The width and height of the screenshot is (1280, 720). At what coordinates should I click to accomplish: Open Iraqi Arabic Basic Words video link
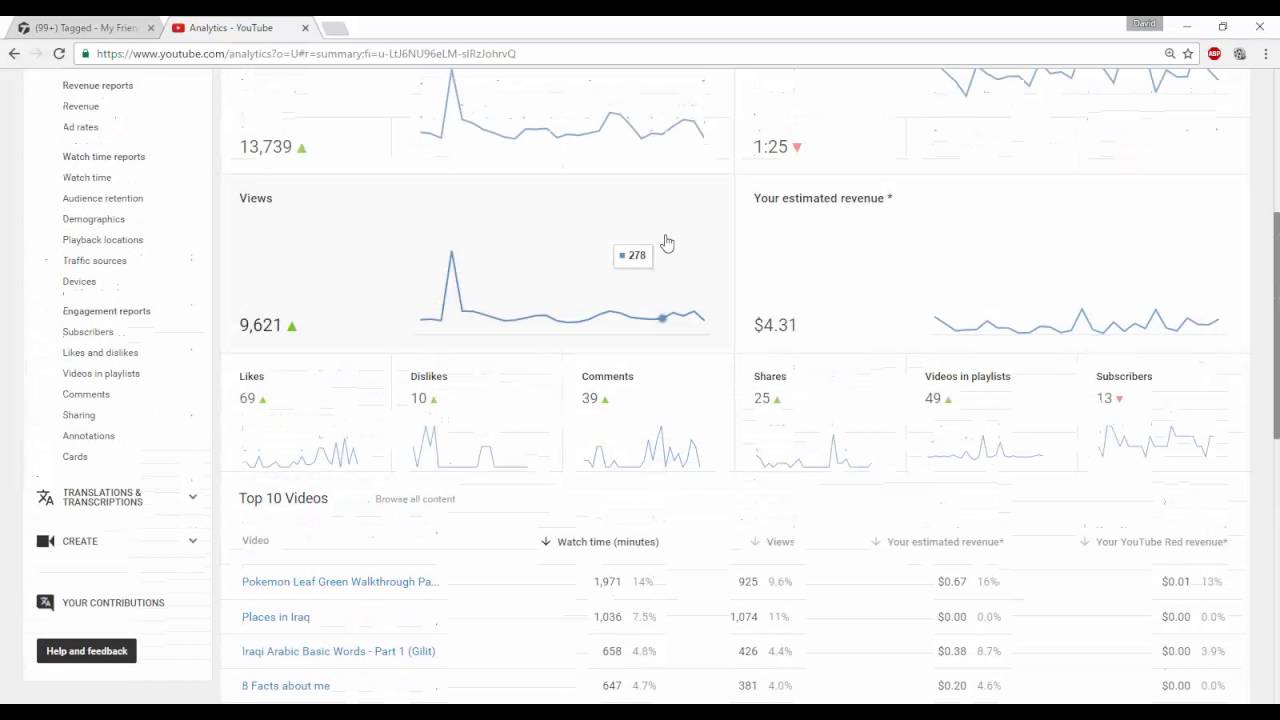coord(338,651)
